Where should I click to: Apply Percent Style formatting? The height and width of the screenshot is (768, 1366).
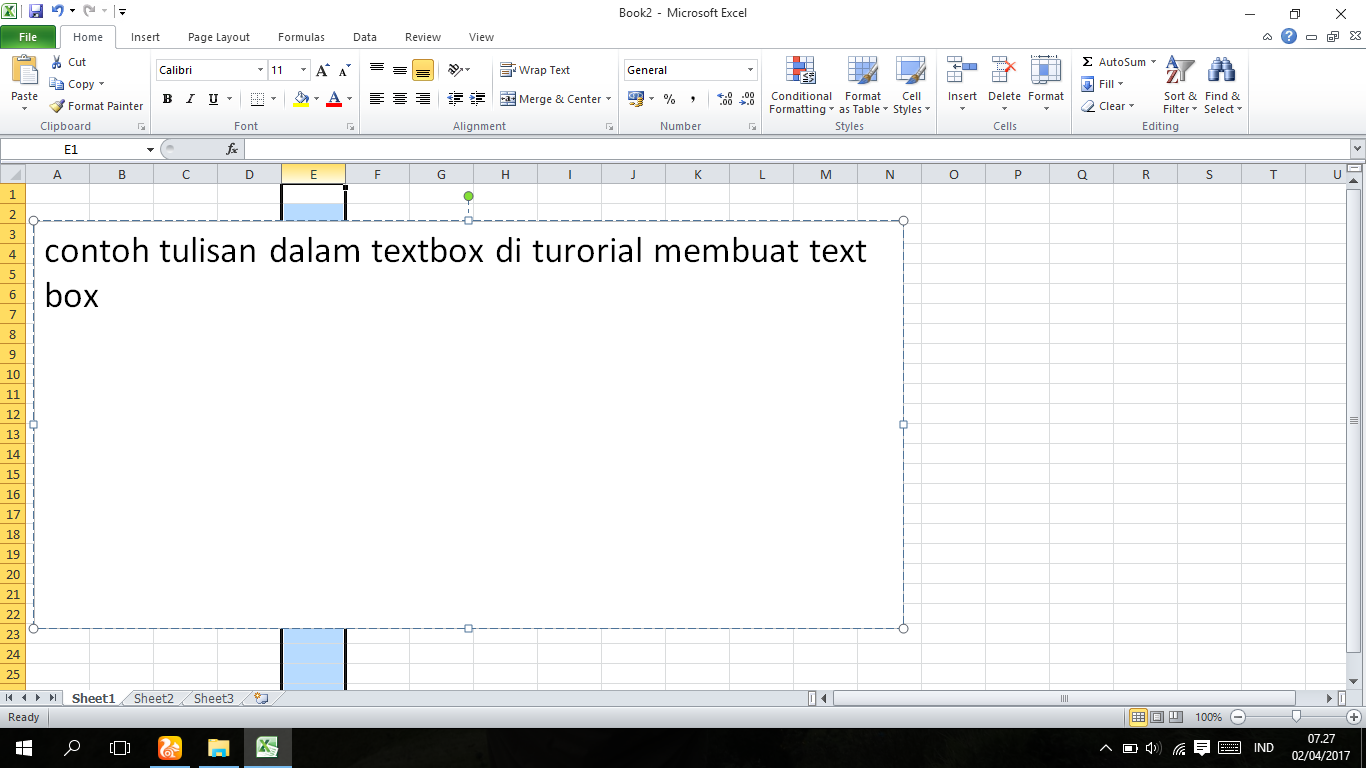click(x=668, y=98)
